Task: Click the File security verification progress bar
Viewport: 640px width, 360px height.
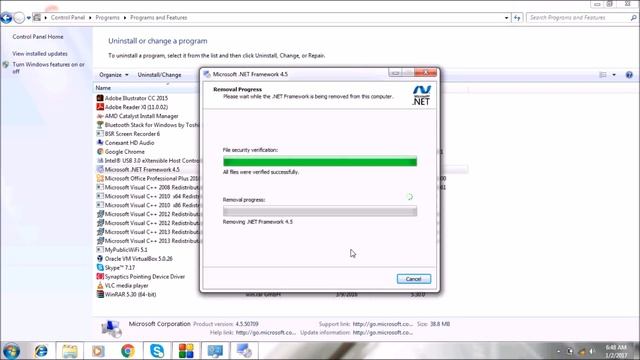Action: [320, 162]
